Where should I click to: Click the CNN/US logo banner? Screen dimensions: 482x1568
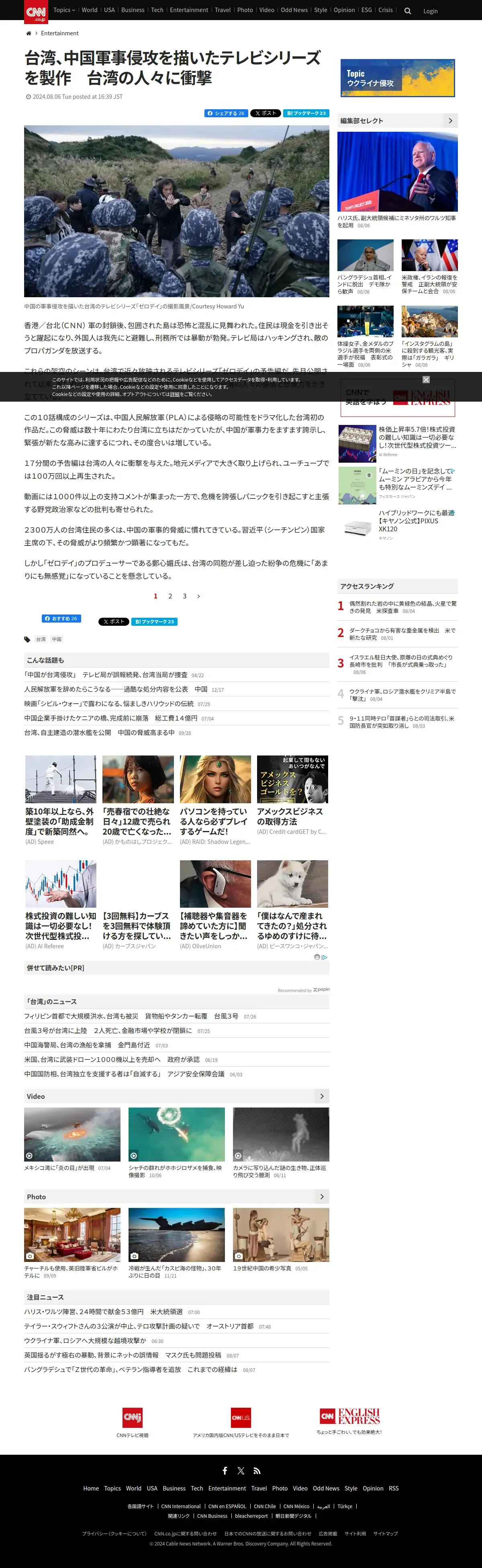coord(241,1417)
